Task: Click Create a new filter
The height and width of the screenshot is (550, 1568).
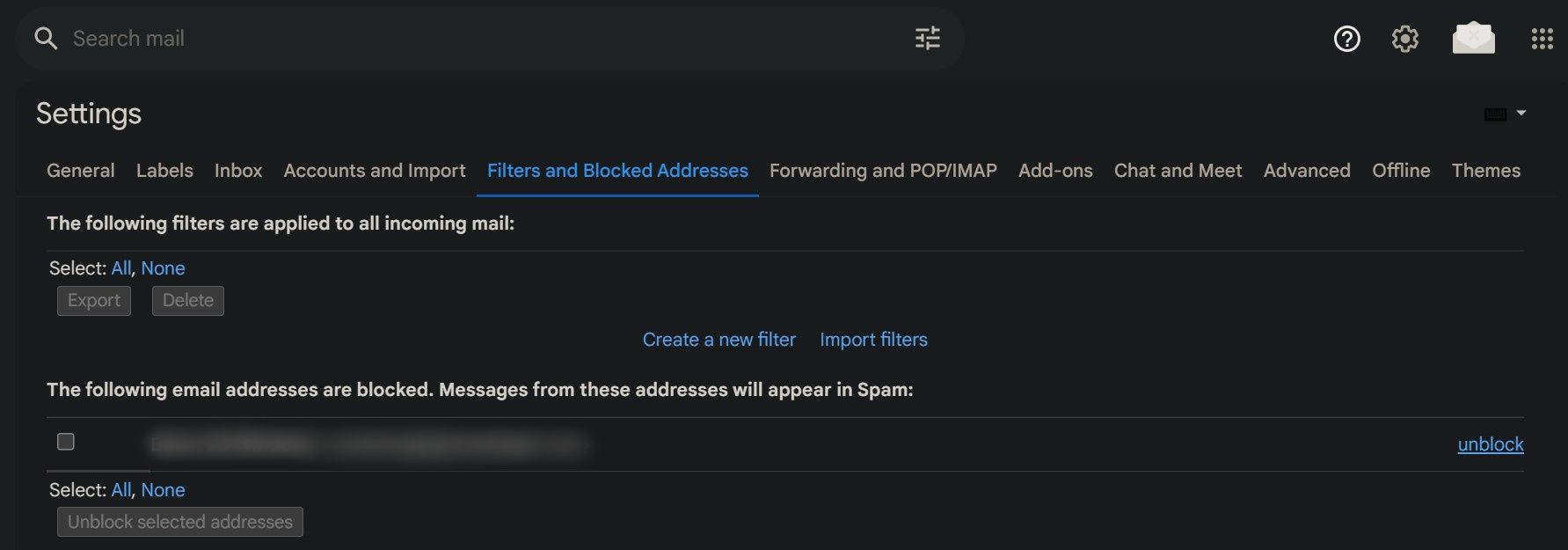Action: coord(718,340)
